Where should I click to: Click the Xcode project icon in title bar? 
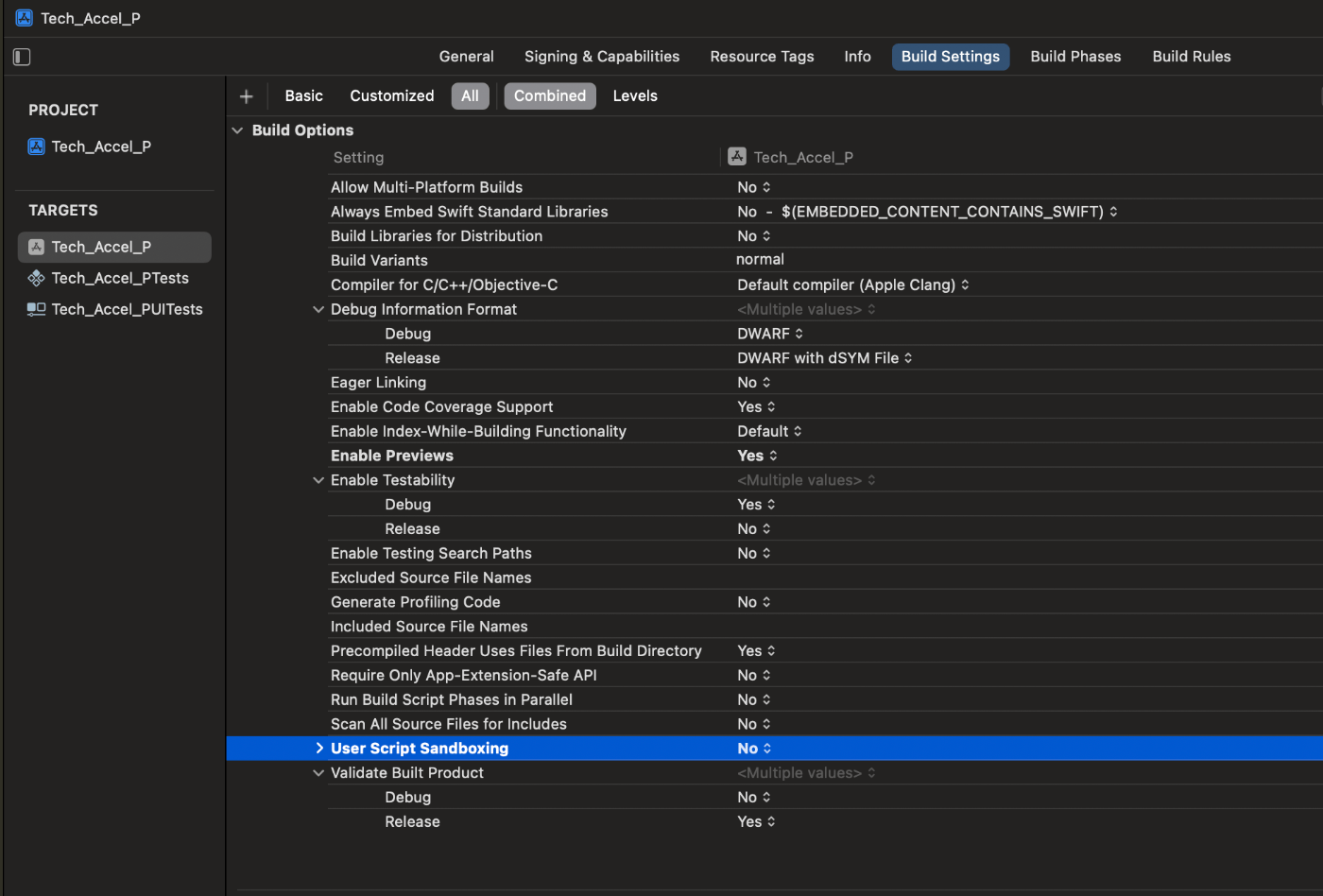pyautogui.click(x=24, y=18)
